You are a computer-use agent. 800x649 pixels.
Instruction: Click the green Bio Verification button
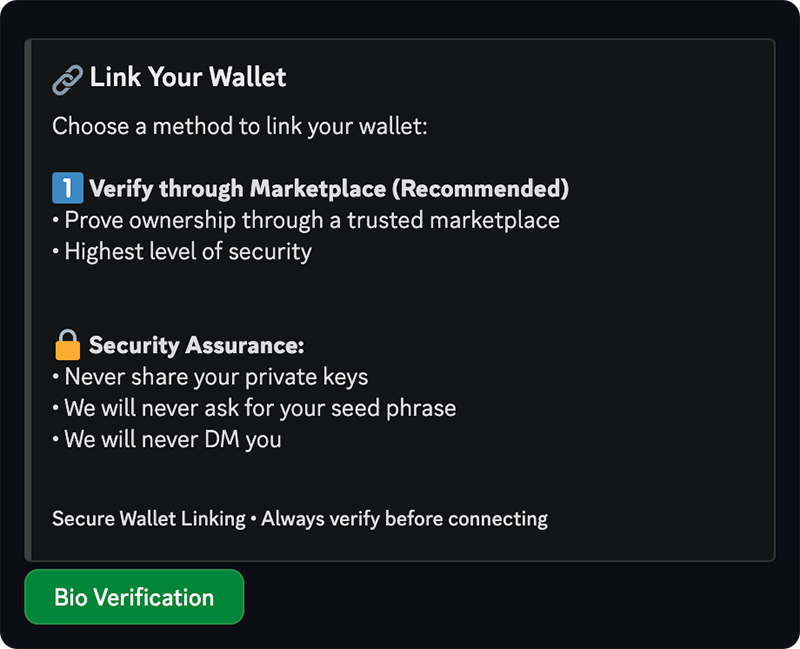point(134,597)
